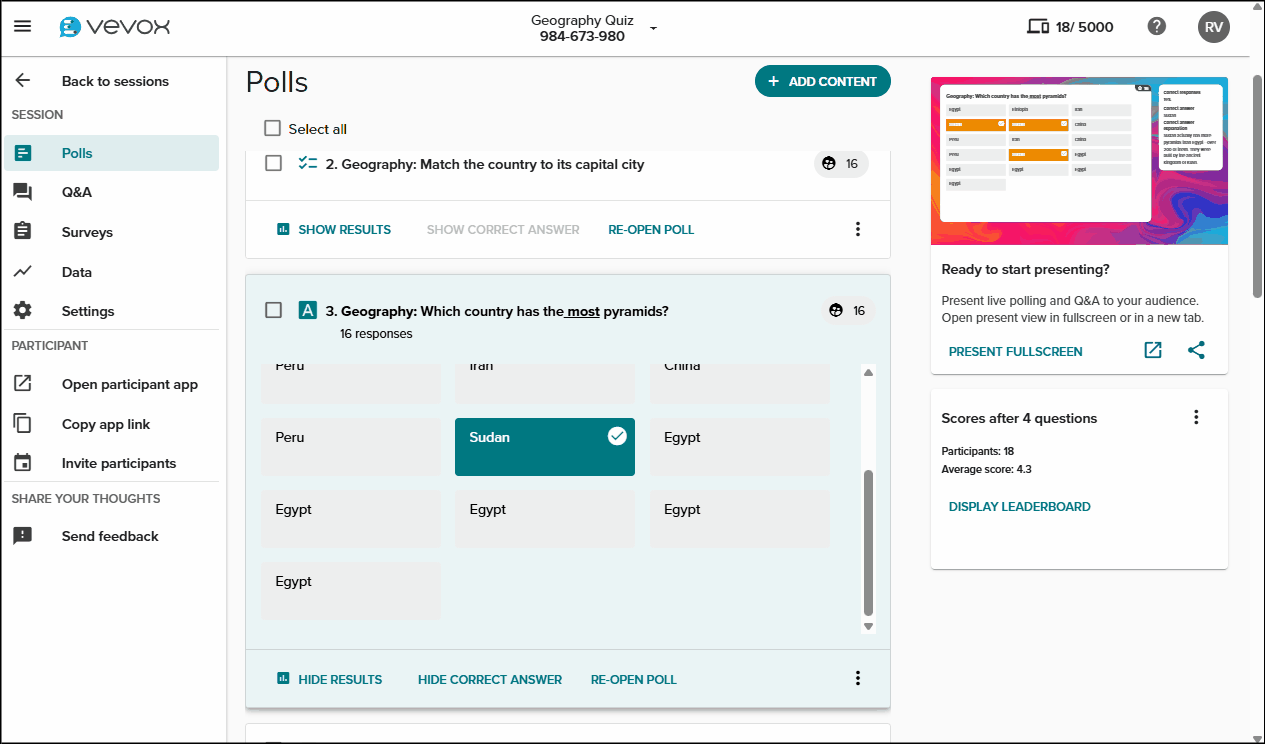Click the presentation preview thumbnail
The height and width of the screenshot is (744, 1265).
1079,161
